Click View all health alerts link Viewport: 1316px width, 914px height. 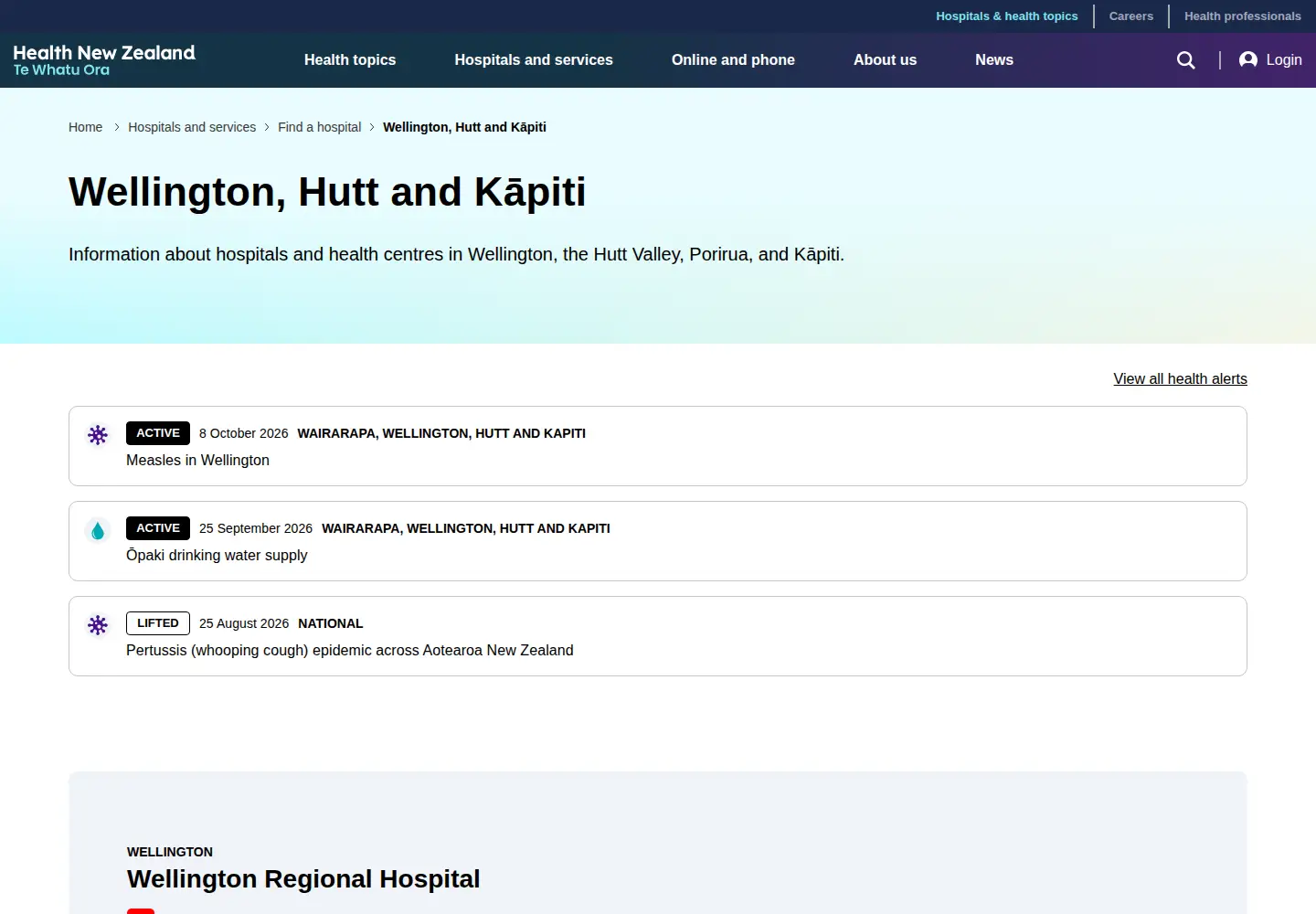1180,379
